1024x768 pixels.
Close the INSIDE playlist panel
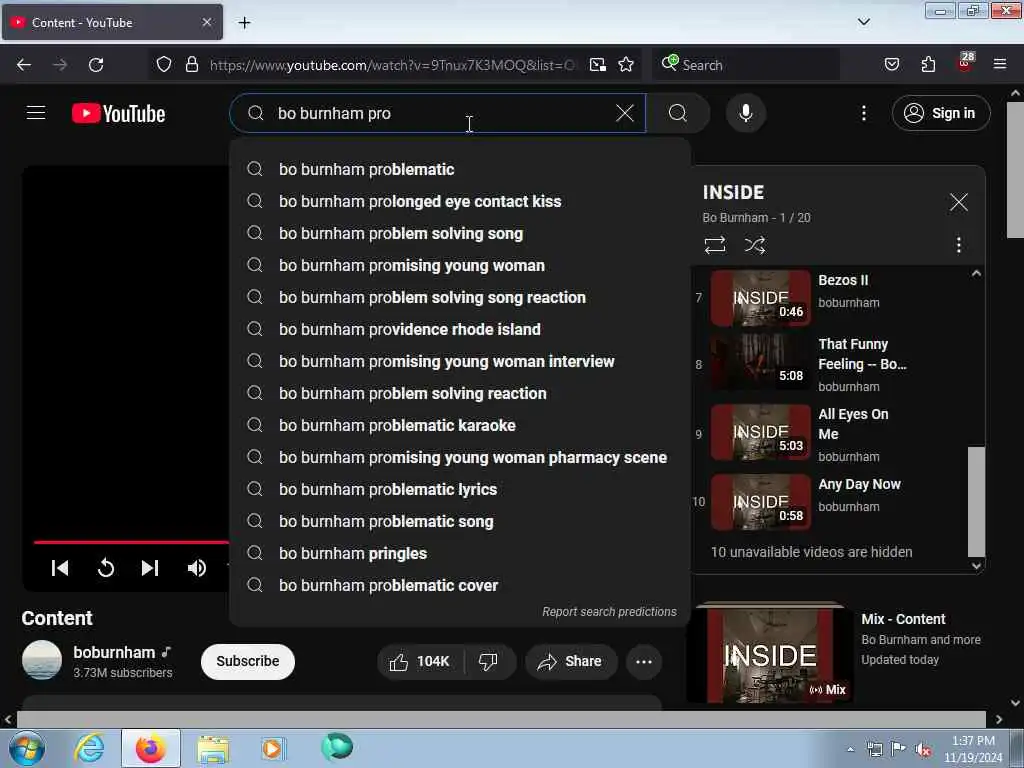(x=958, y=202)
